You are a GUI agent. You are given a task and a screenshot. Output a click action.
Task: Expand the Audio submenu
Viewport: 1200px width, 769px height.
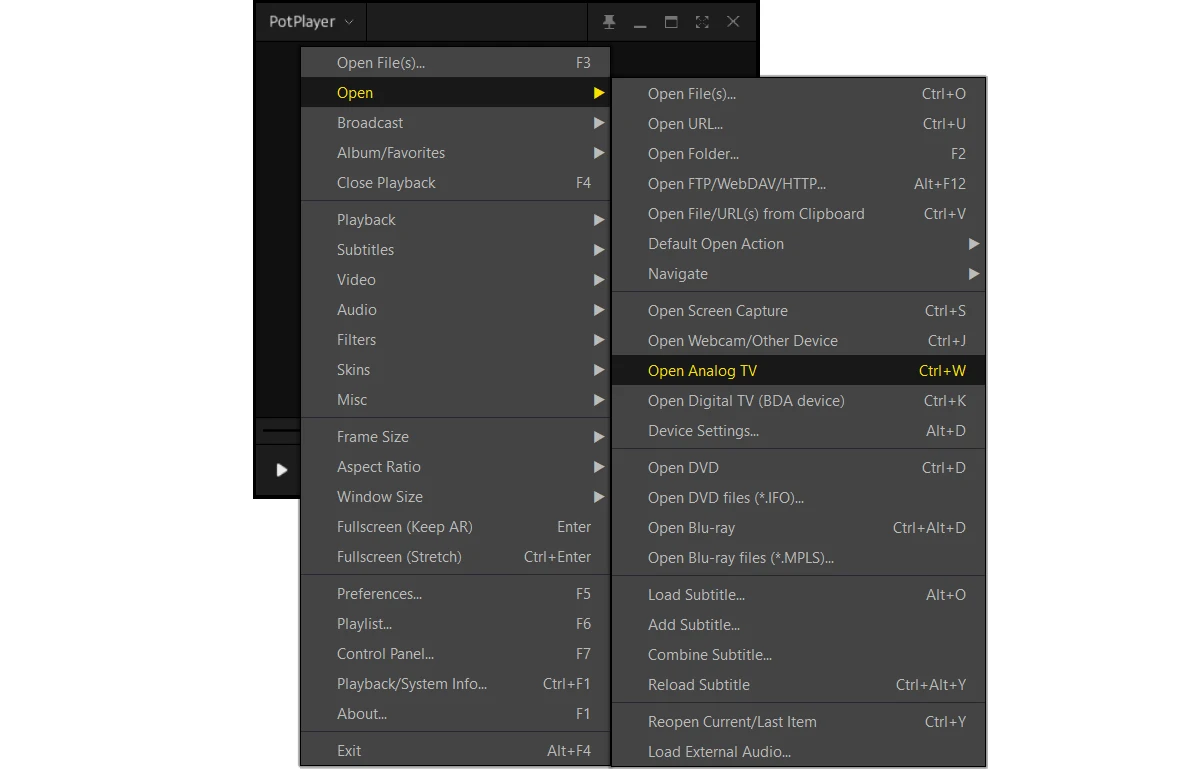tap(455, 310)
